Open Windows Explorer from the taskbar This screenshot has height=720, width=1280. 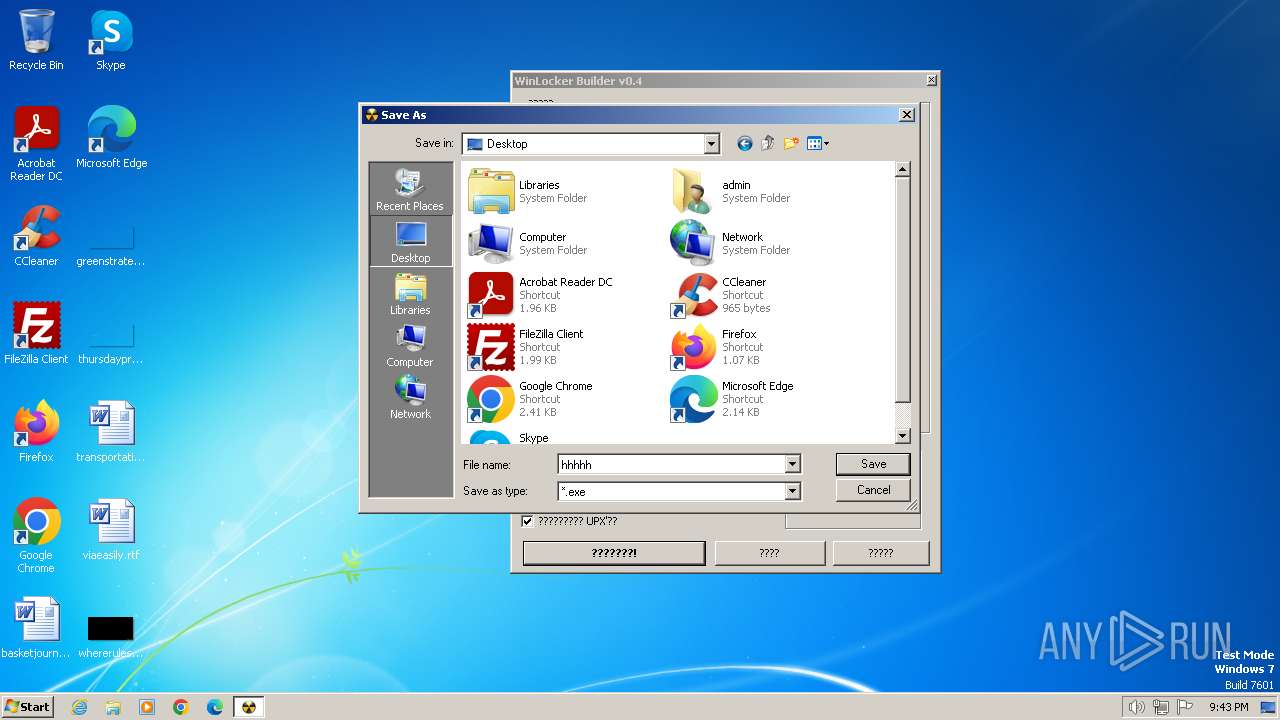[x=113, y=707]
